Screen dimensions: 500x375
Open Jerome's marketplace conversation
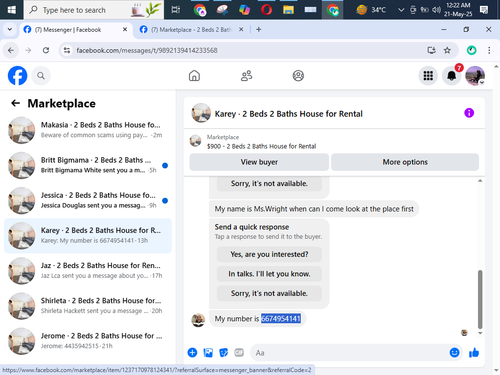(88, 341)
